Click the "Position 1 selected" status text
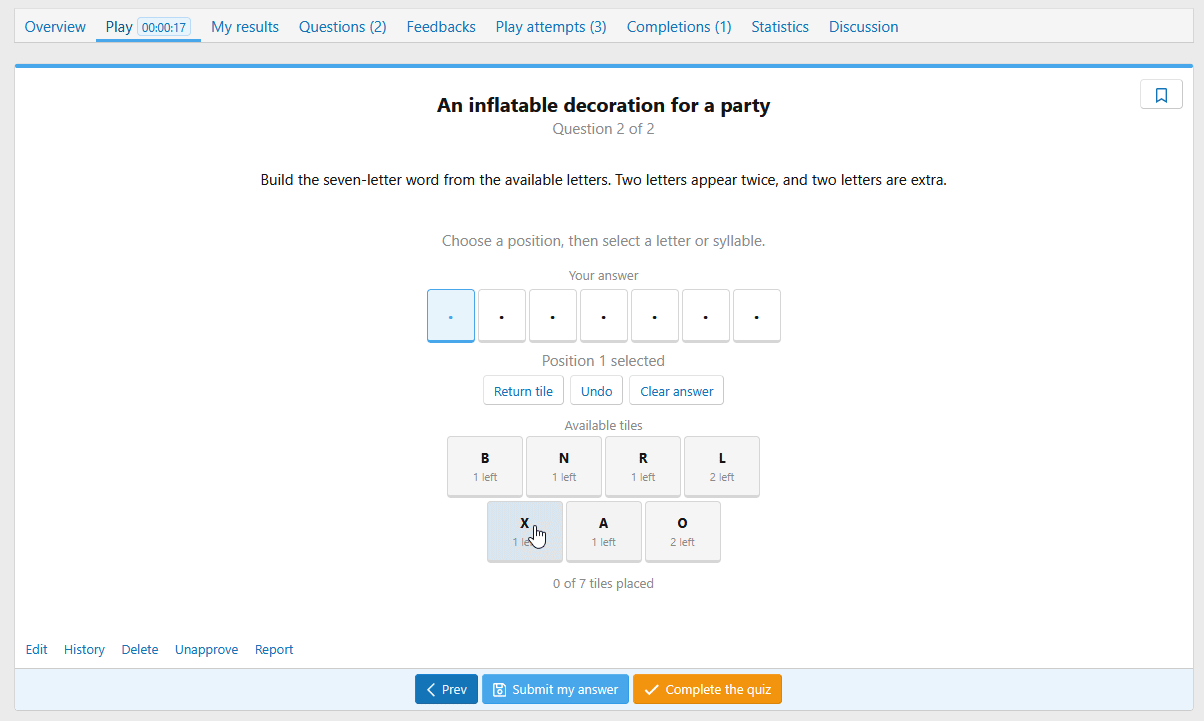 coord(603,361)
